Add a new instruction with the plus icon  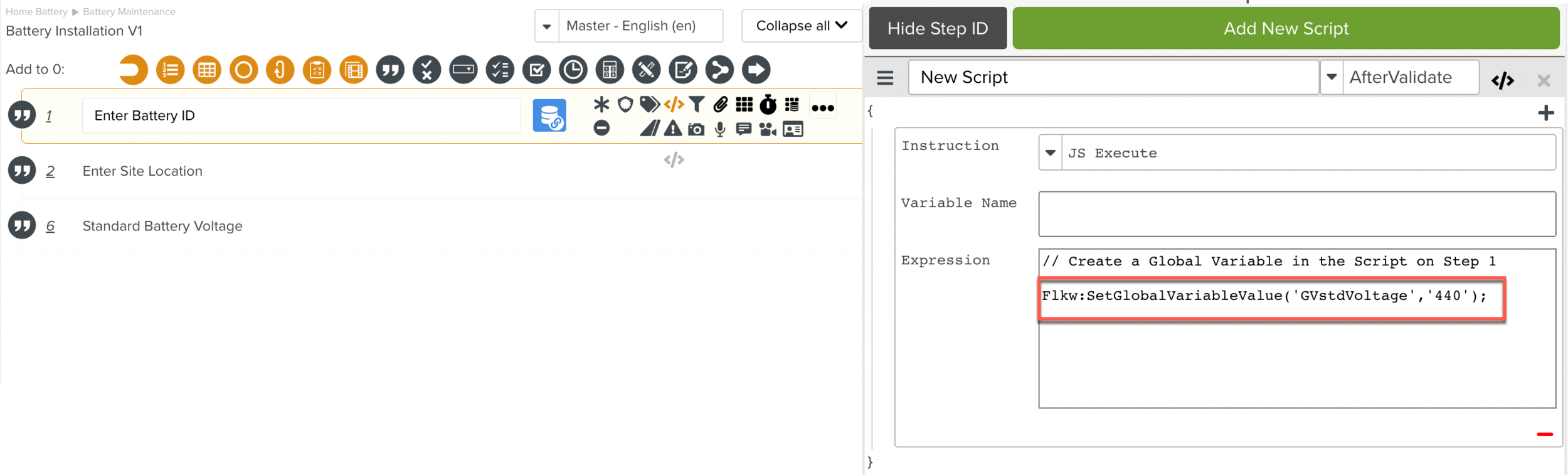click(x=1545, y=113)
